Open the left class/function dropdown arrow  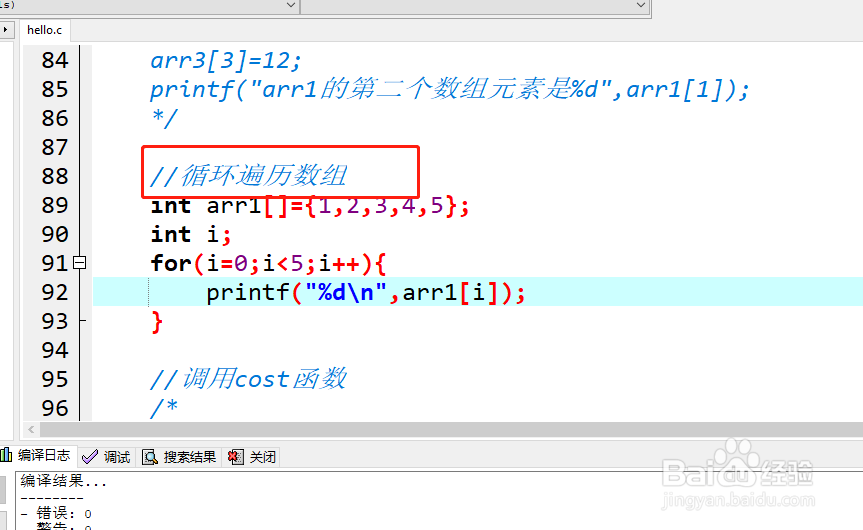pos(291,5)
